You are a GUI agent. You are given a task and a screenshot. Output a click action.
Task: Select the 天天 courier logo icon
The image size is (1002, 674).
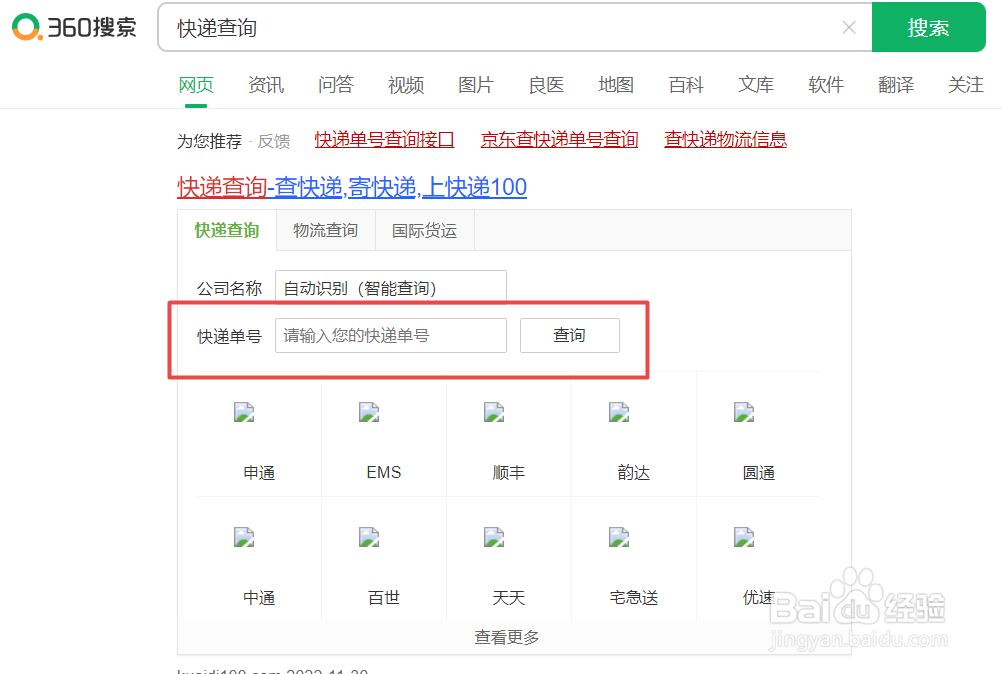[x=494, y=538]
